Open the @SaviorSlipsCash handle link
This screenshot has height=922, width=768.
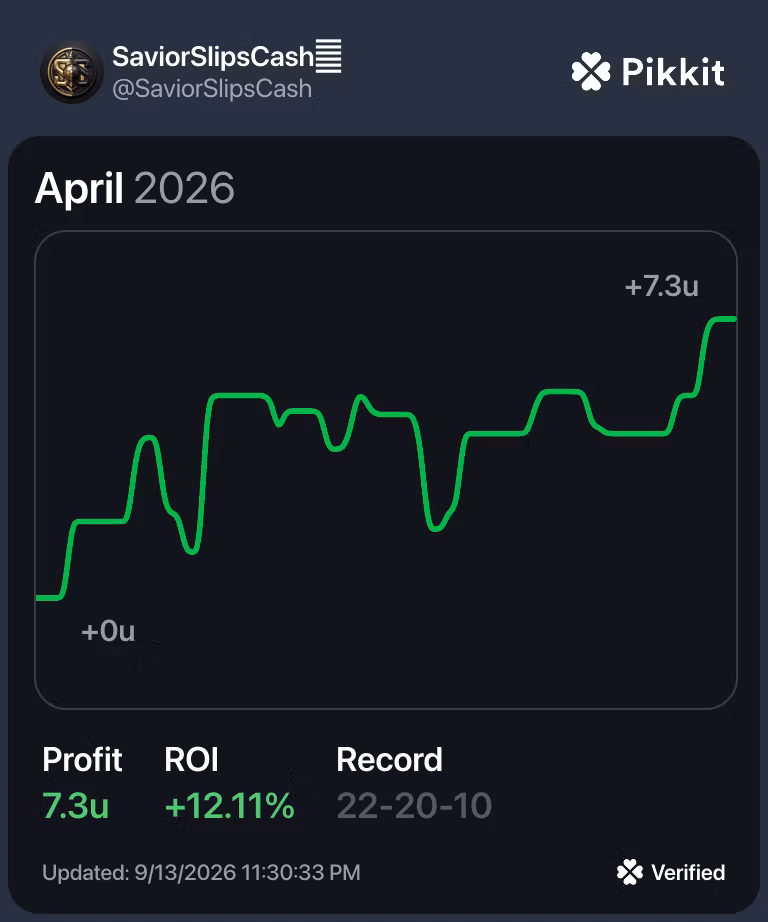pos(212,89)
